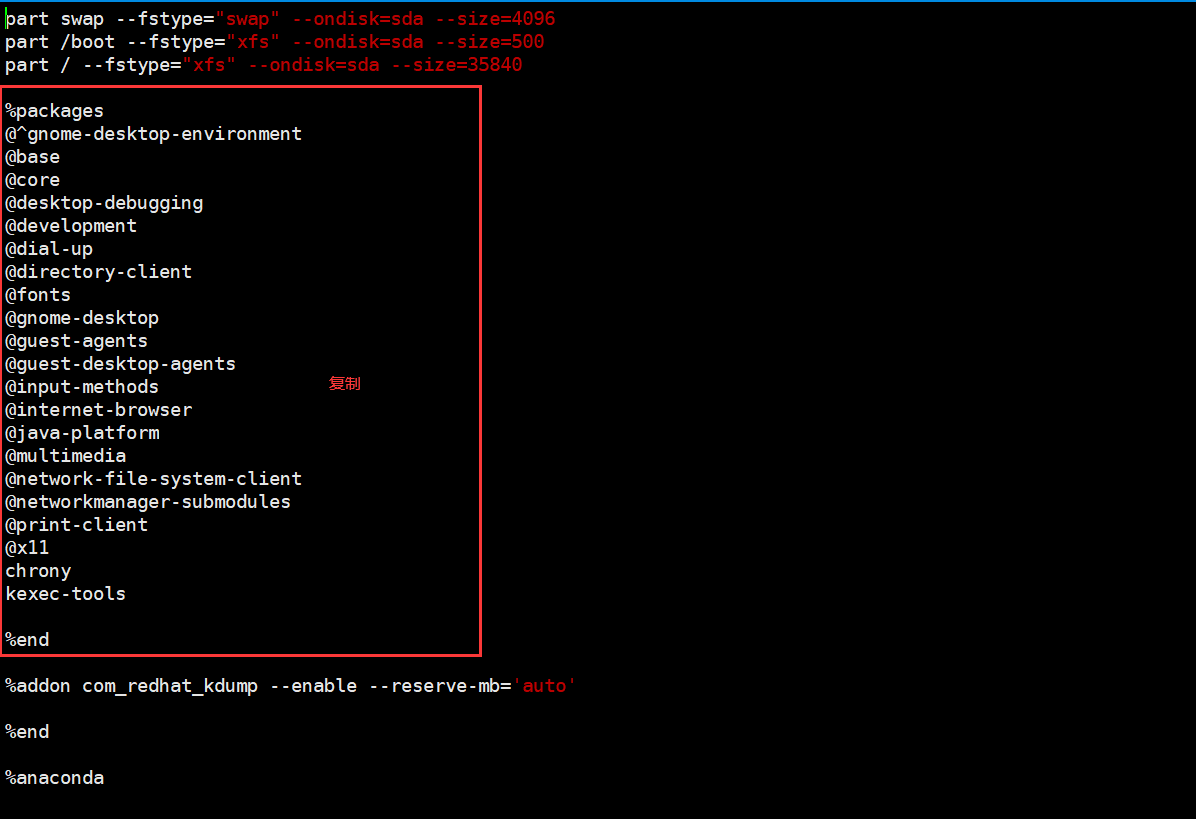Image resolution: width=1196 pixels, height=819 pixels.
Task: Click the 'part /boot' partition line
Action: click(275, 41)
